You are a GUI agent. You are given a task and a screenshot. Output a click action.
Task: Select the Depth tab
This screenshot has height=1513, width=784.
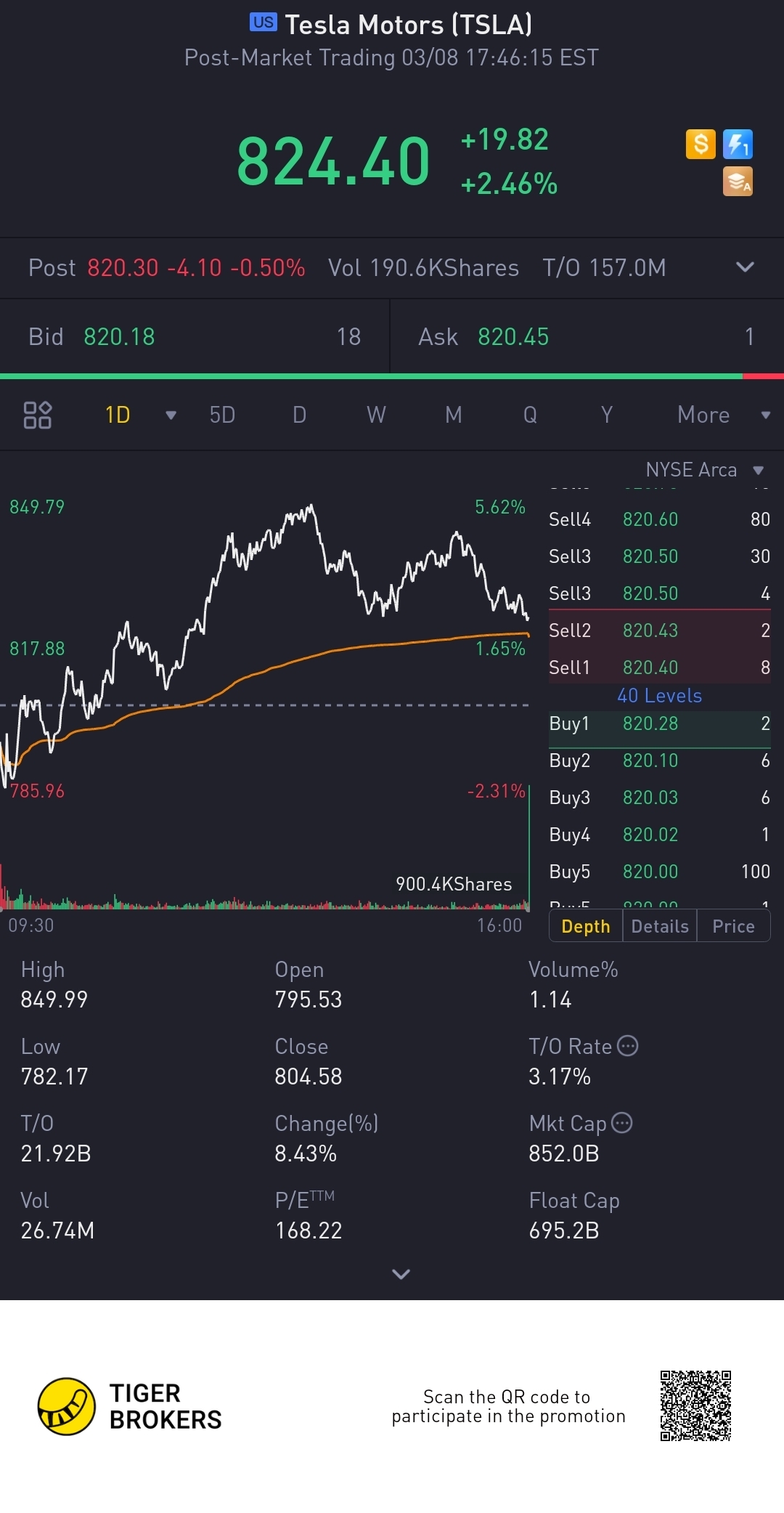coord(586,926)
